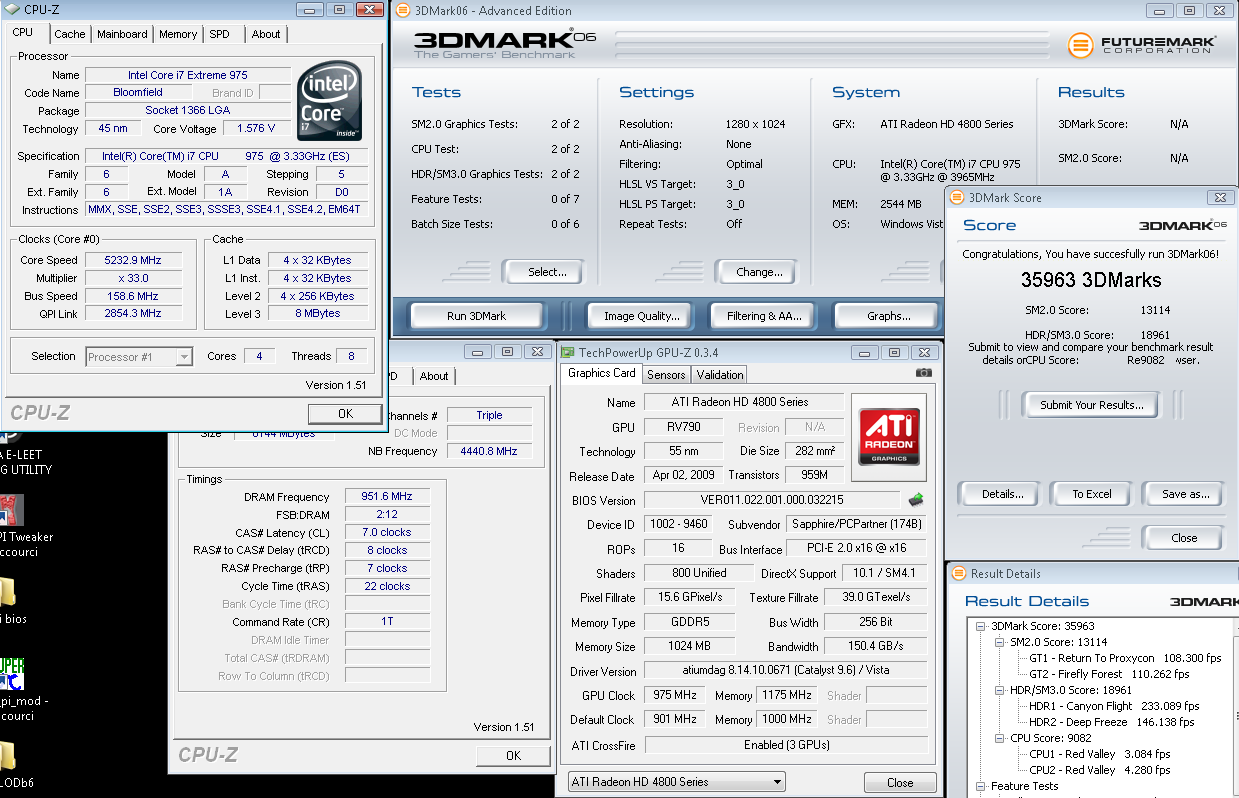Close the 3DMark Score dialog via Close button

pyautogui.click(x=1184, y=538)
